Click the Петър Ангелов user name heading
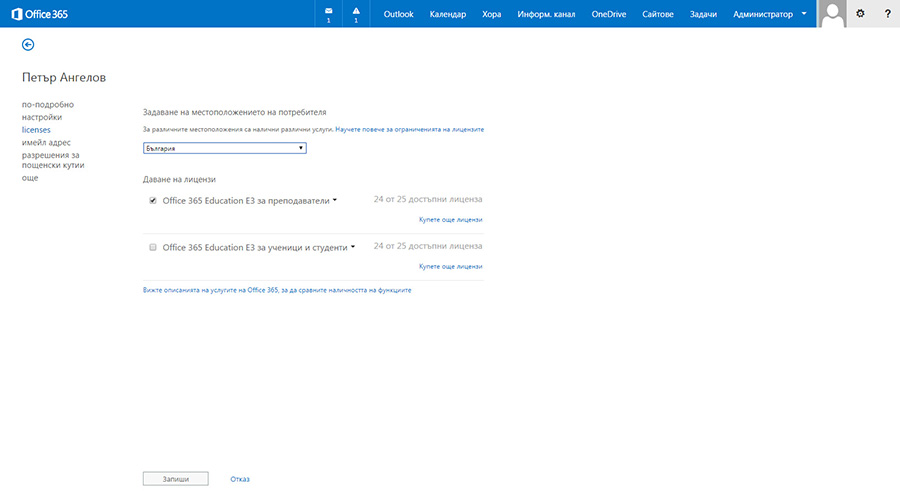Image resolution: width=900 pixels, height=491 pixels. pos(64,78)
